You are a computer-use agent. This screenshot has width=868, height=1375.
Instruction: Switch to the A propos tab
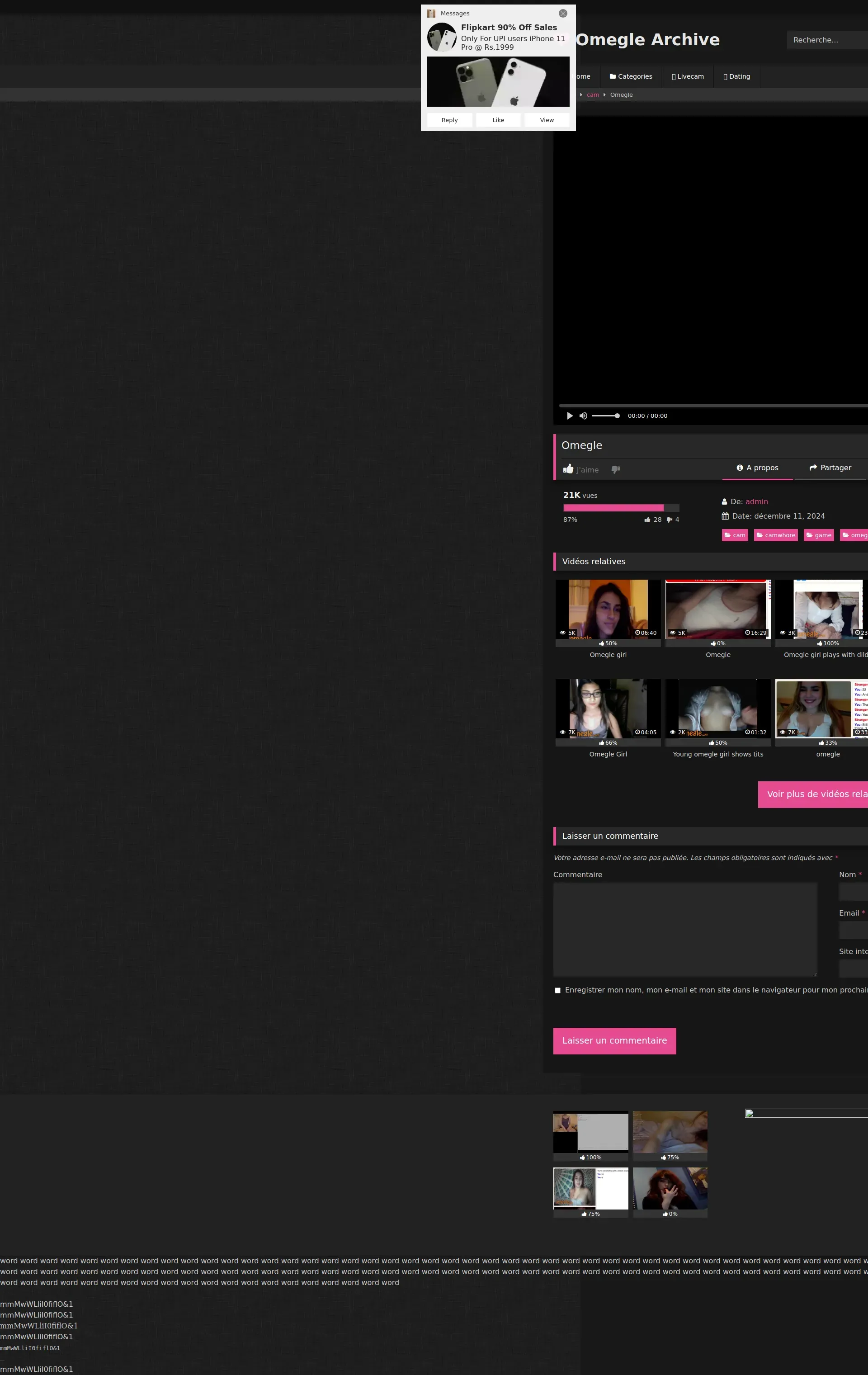point(757,468)
